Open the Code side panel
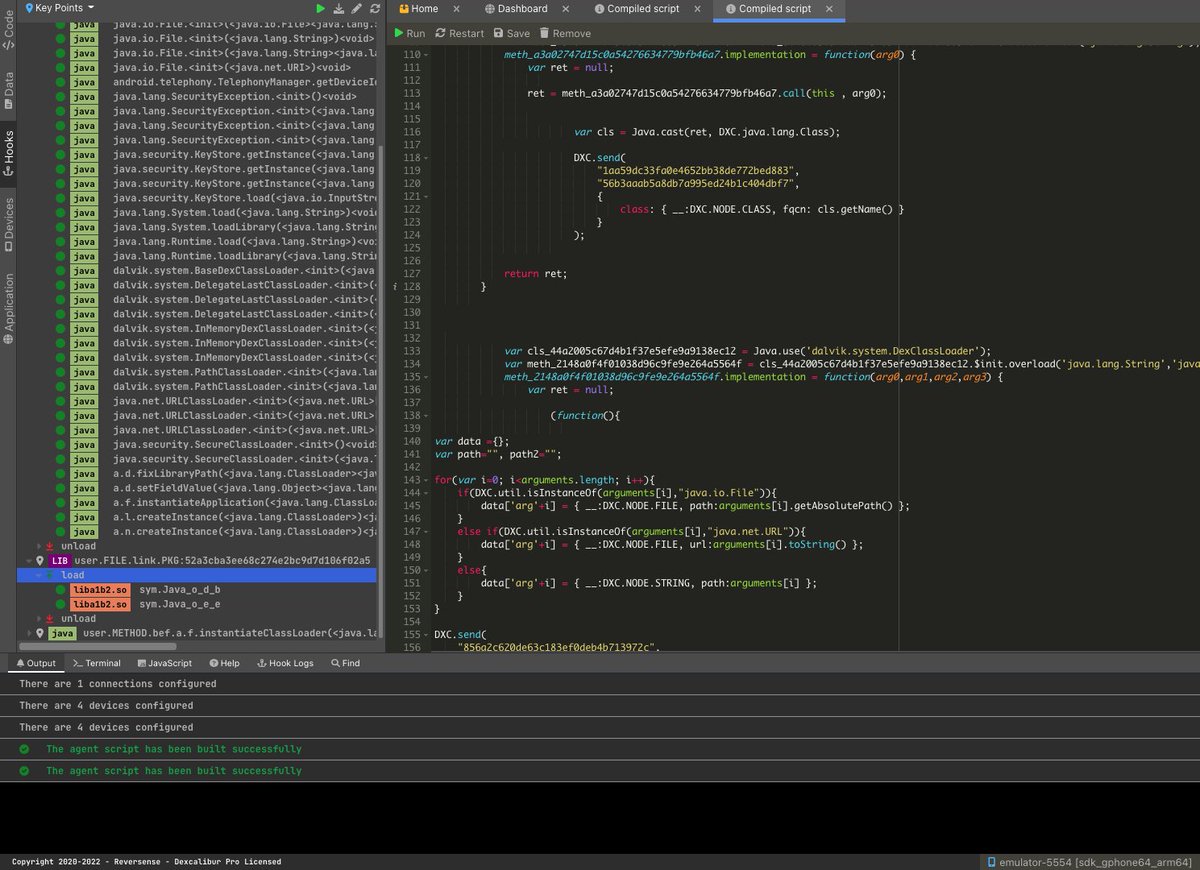 pyautogui.click(x=8, y=32)
